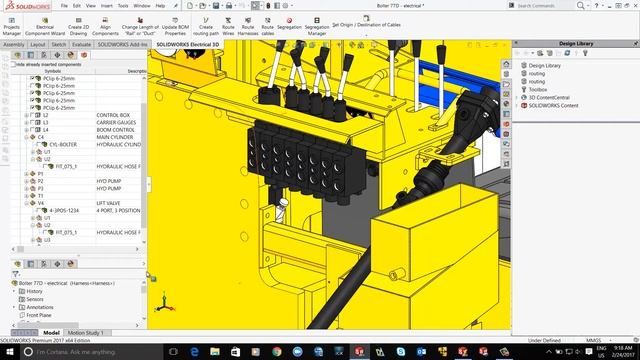640x360 pixels.
Task: Open the Segregation Manager
Action: coord(317,27)
